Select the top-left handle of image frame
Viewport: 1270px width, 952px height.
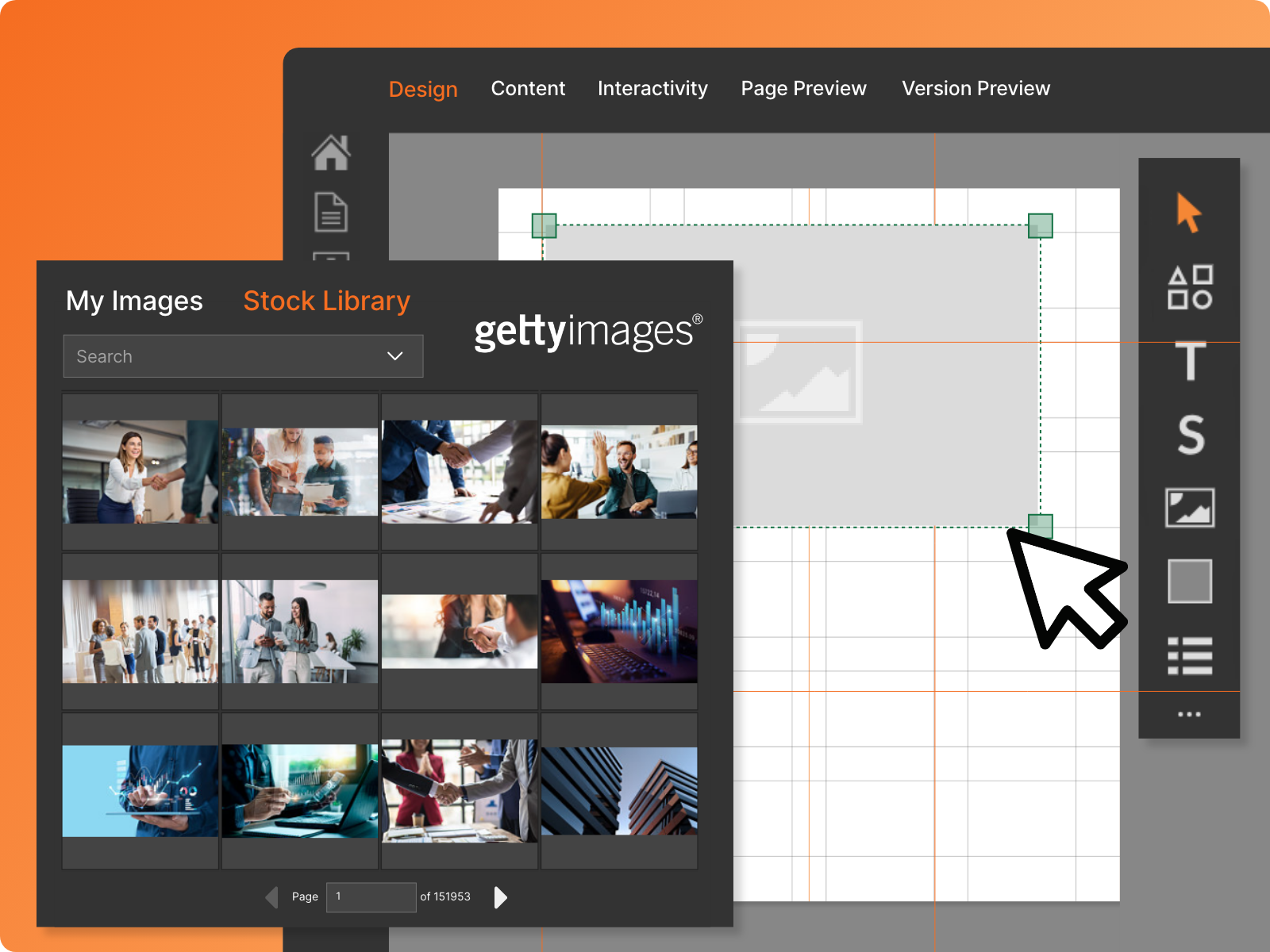tap(544, 225)
